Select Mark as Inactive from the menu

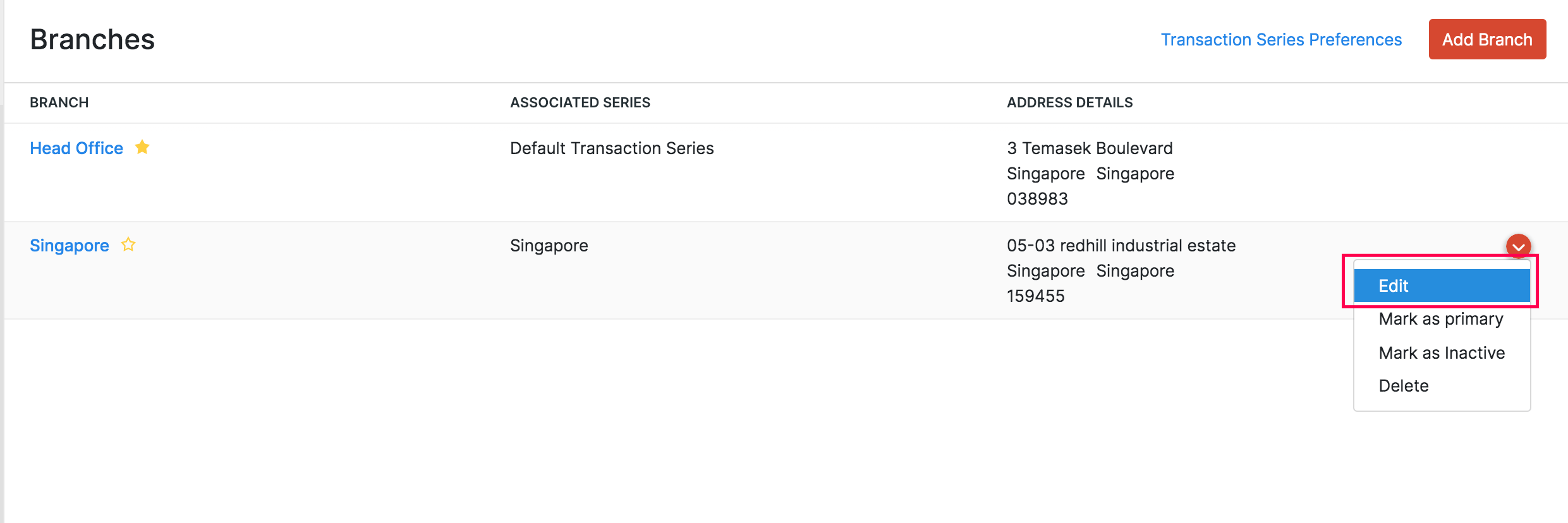(x=1441, y=352)
